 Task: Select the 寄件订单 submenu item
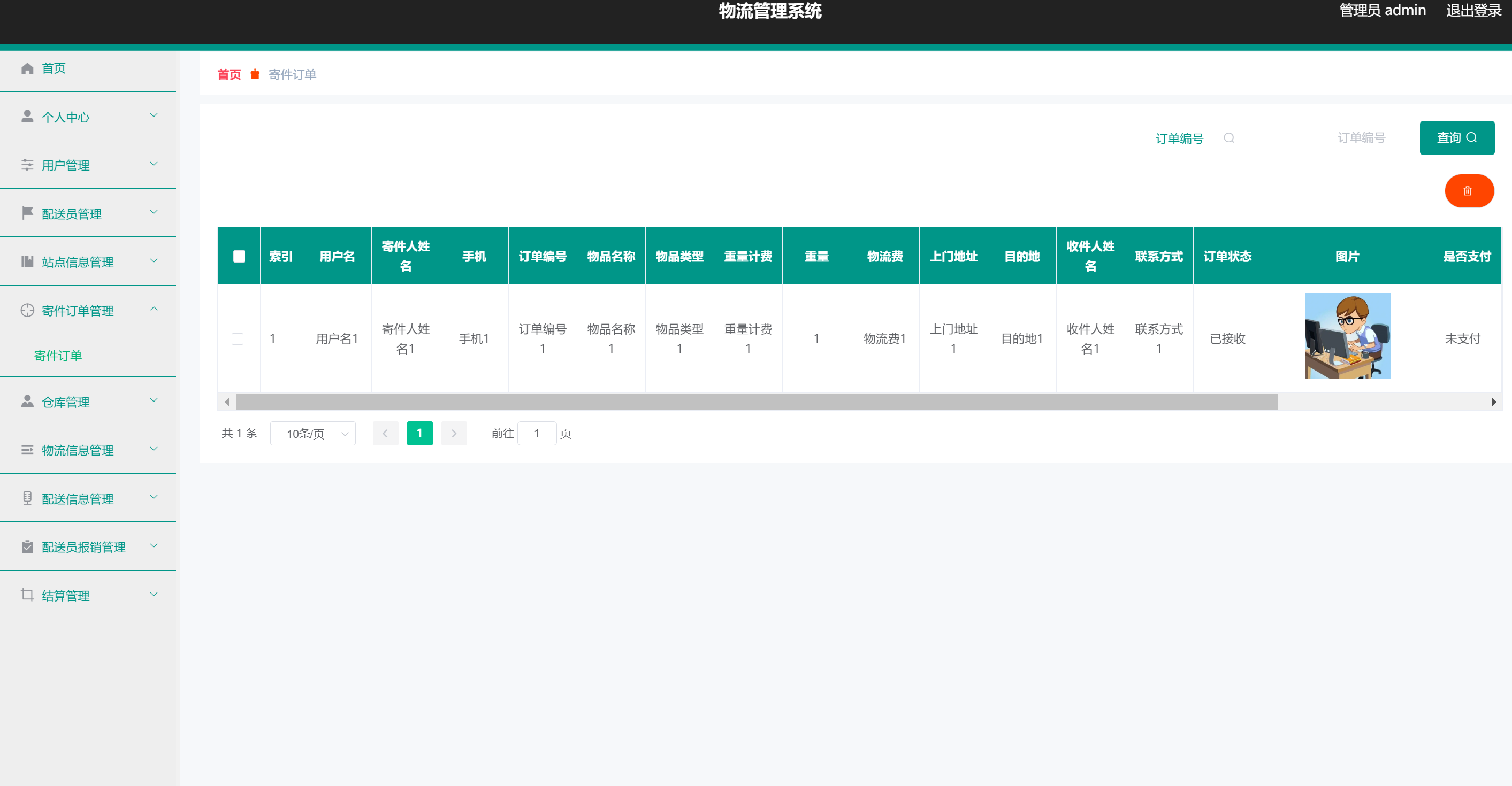pos(58,356)
